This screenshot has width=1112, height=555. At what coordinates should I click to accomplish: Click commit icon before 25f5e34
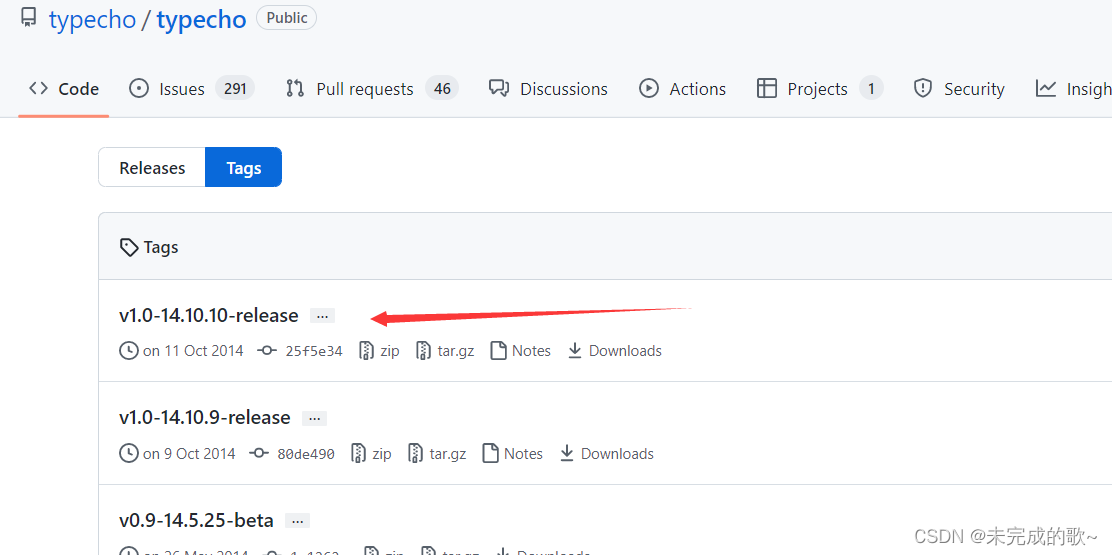(267, 351)
